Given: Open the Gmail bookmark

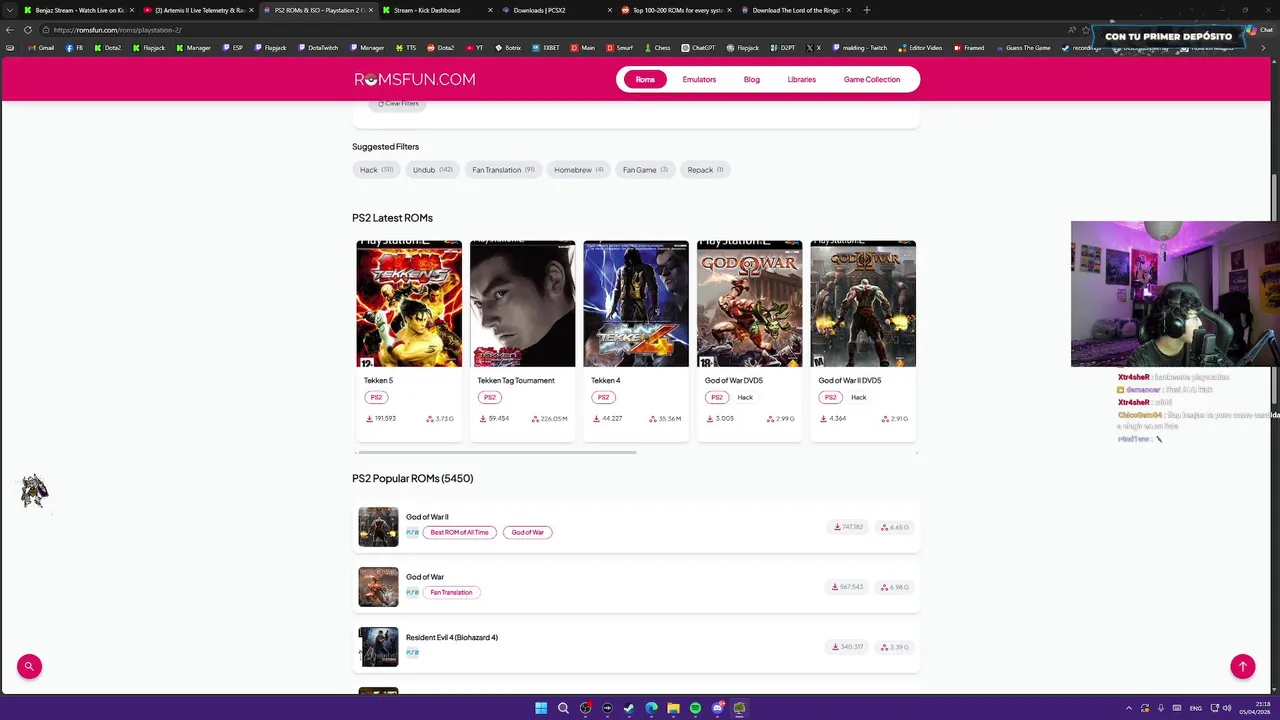Looking at the screenshot, I should 41,48.
